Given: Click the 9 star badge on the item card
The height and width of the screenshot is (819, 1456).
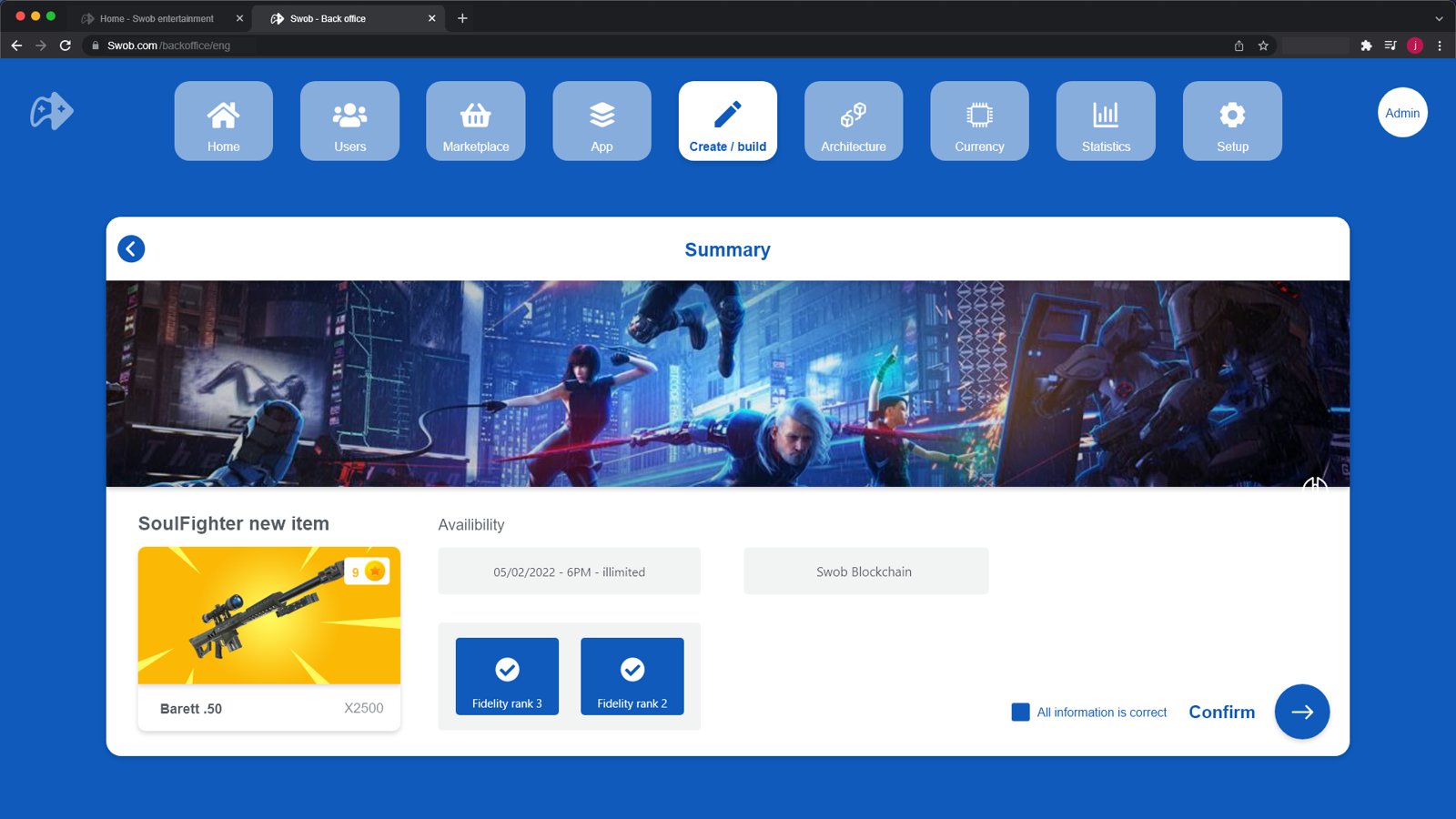Looking at the screenshot, I should (x=367, y=571).
